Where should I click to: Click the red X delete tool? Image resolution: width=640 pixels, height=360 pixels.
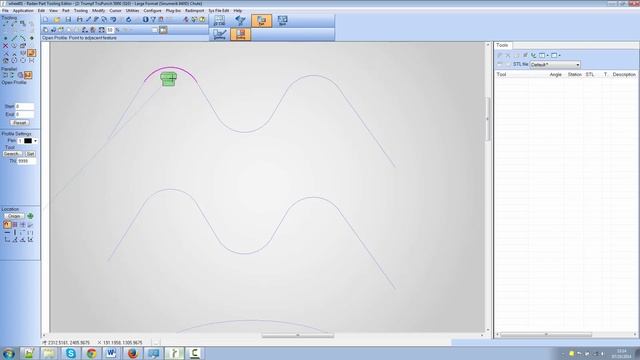point(5,46)
